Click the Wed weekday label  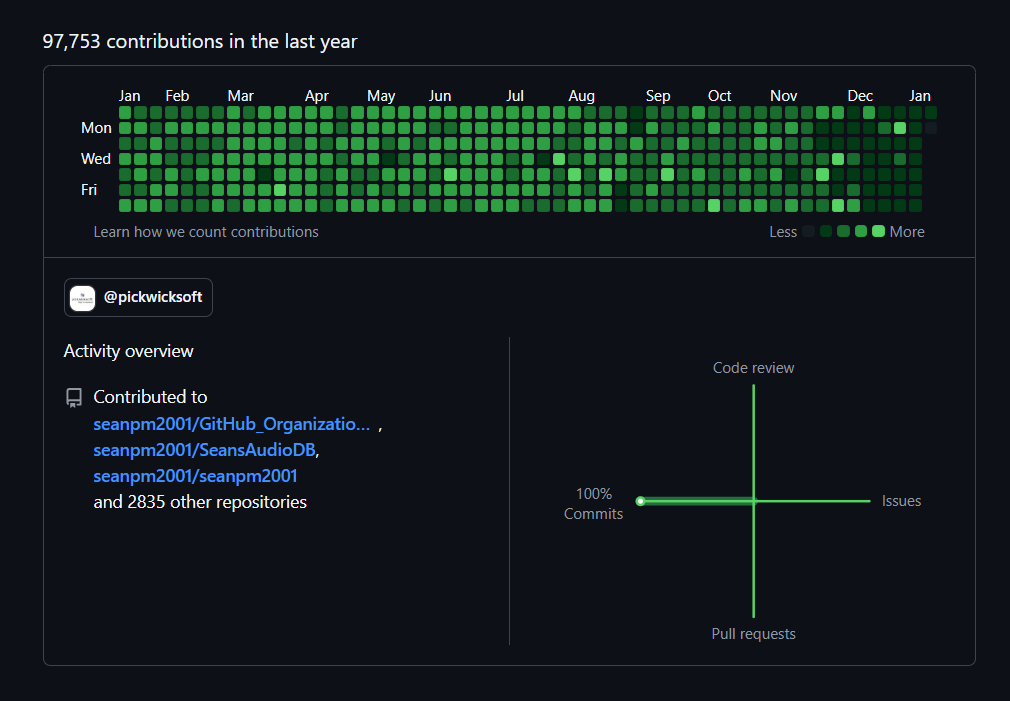95,158
